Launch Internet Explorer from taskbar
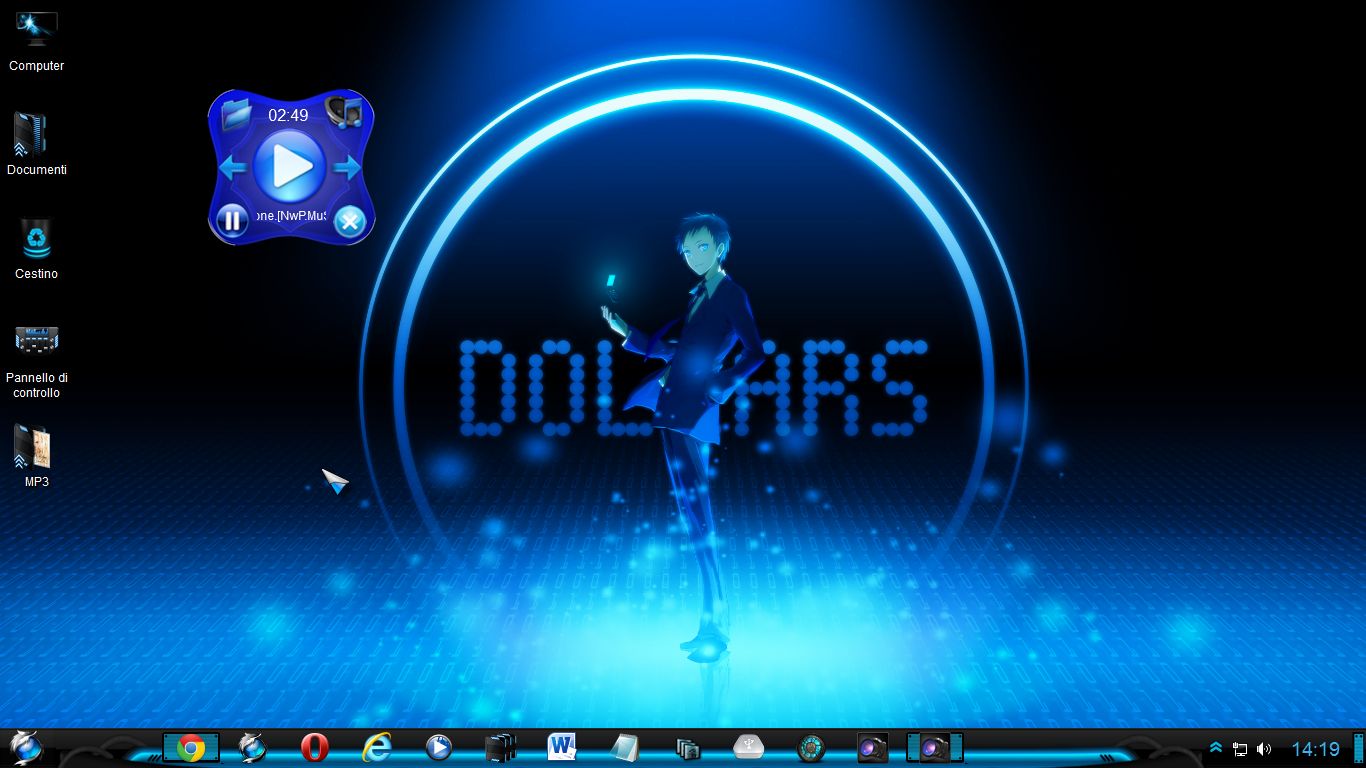Image resolution: width=1366 pixels, height=768 pixels. coord(376,747)
